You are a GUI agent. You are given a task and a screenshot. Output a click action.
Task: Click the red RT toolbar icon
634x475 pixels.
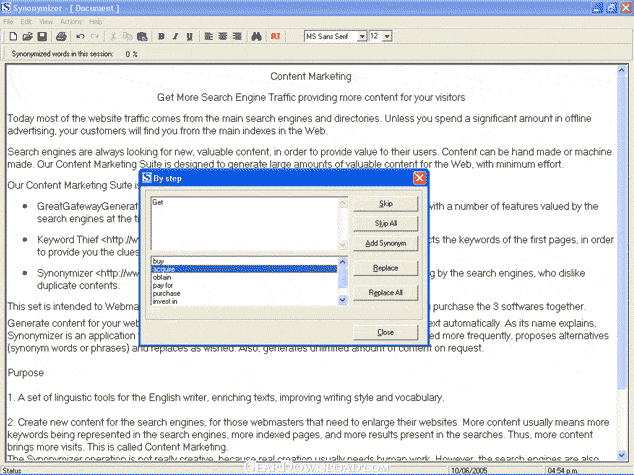coord(275,36)
